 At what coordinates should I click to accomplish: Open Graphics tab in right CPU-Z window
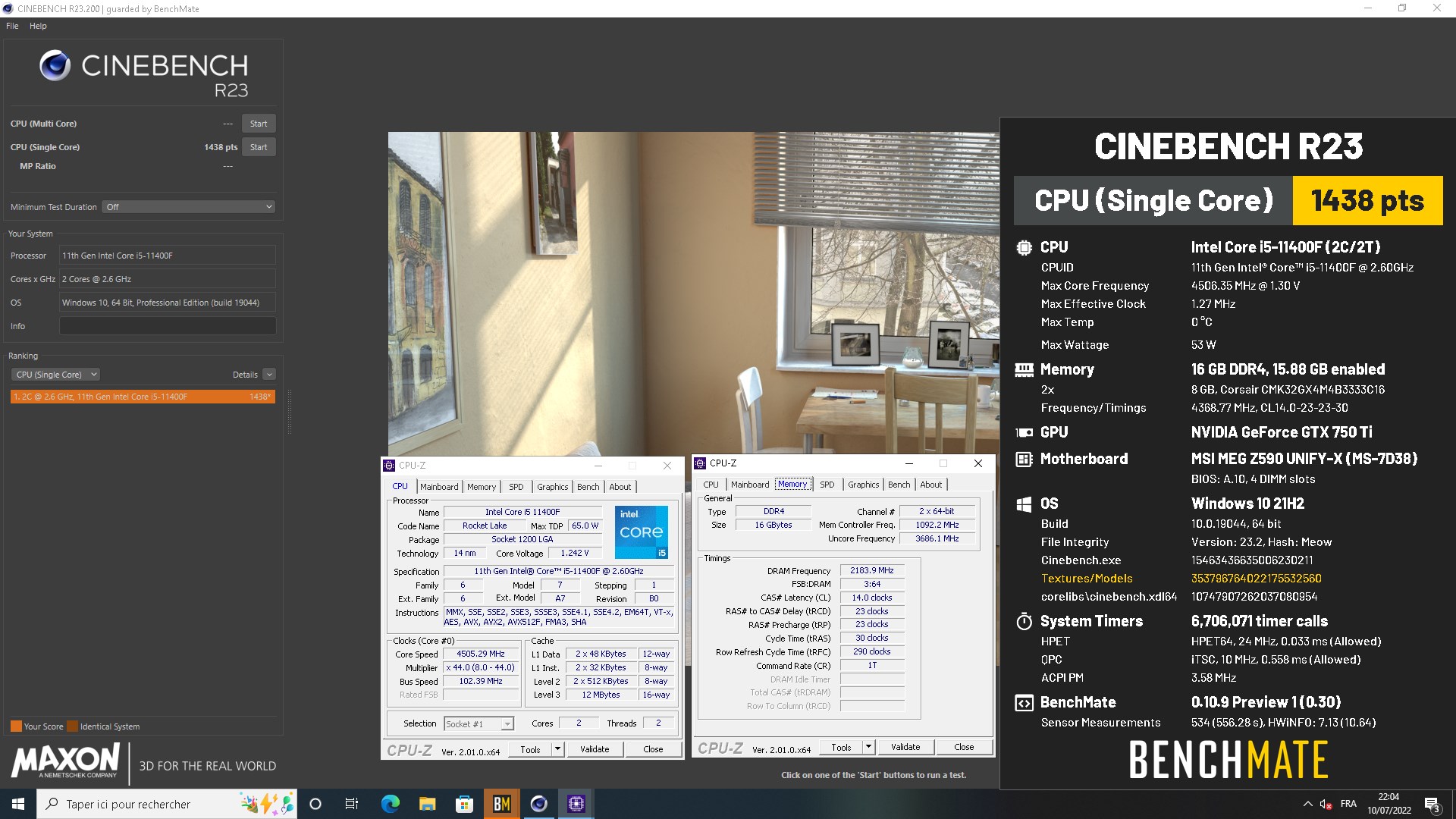(x=864, y=485)
